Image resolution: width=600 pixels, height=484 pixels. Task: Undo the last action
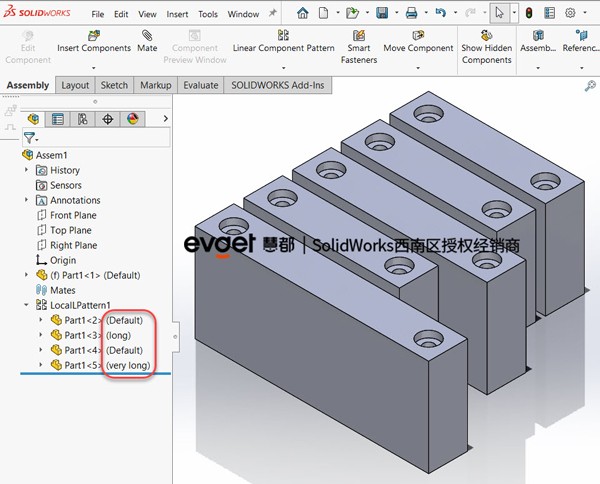[440, 13]
